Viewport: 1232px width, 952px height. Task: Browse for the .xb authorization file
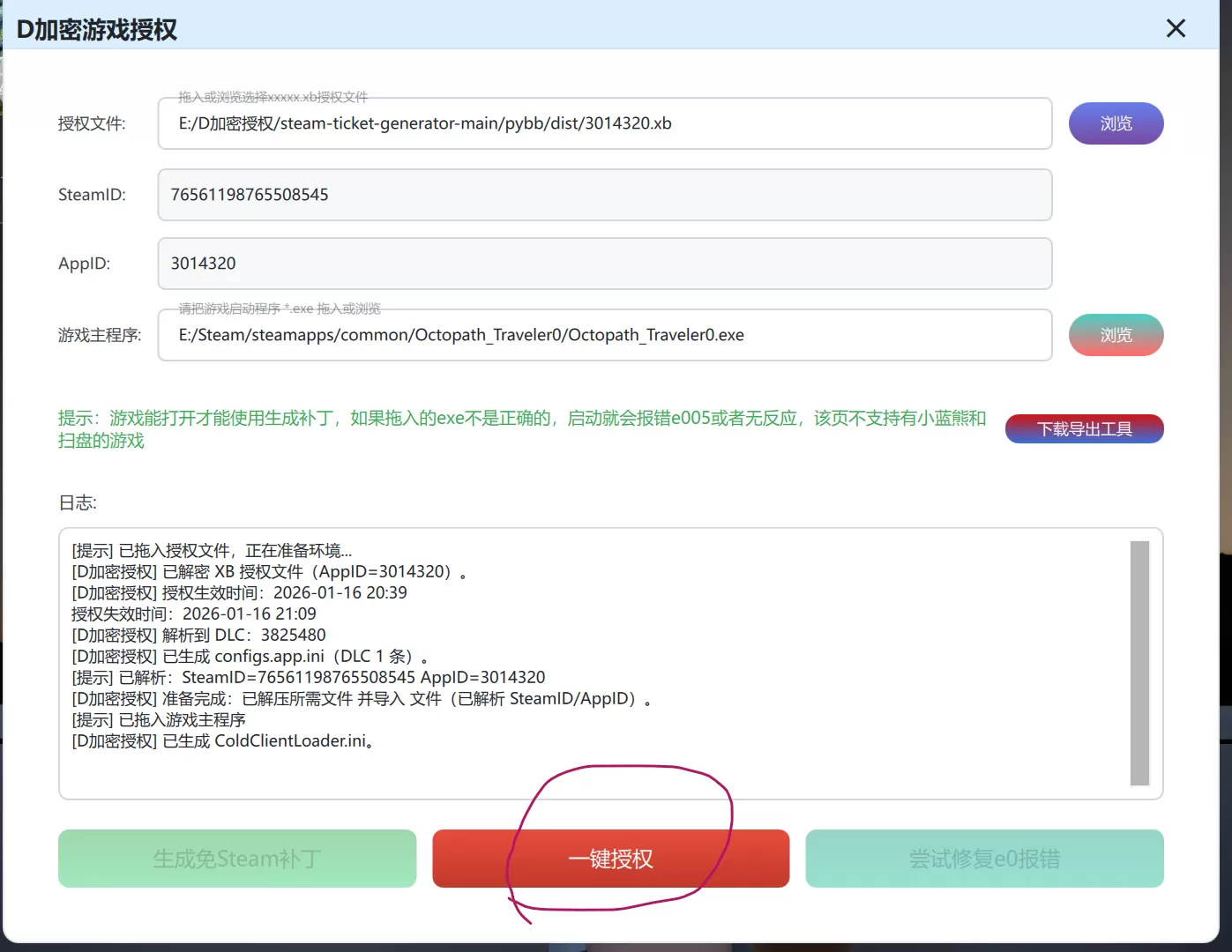pos(1116,123)
